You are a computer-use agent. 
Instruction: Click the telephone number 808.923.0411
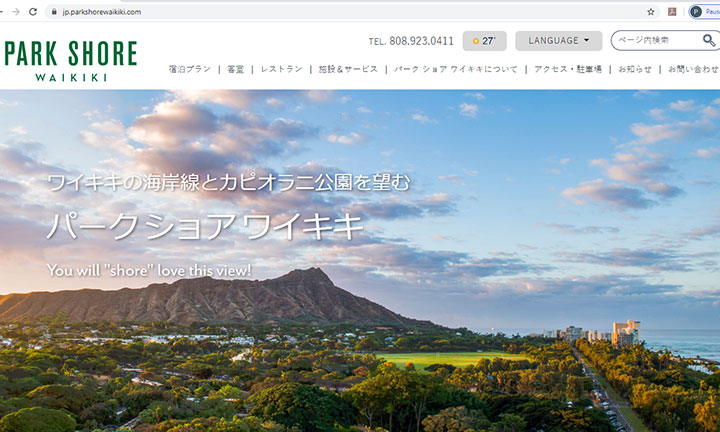click(x=421, y=41)
